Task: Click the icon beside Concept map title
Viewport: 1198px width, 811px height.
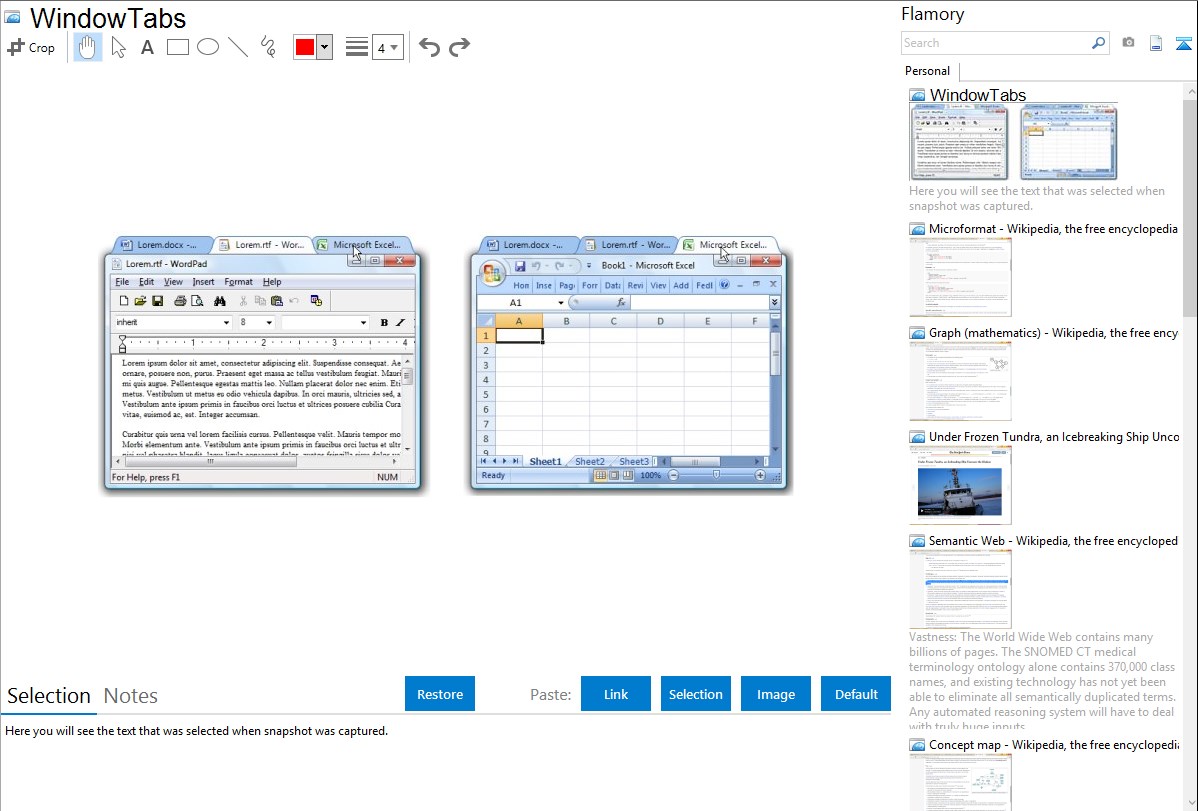Action: coord(917,745)
